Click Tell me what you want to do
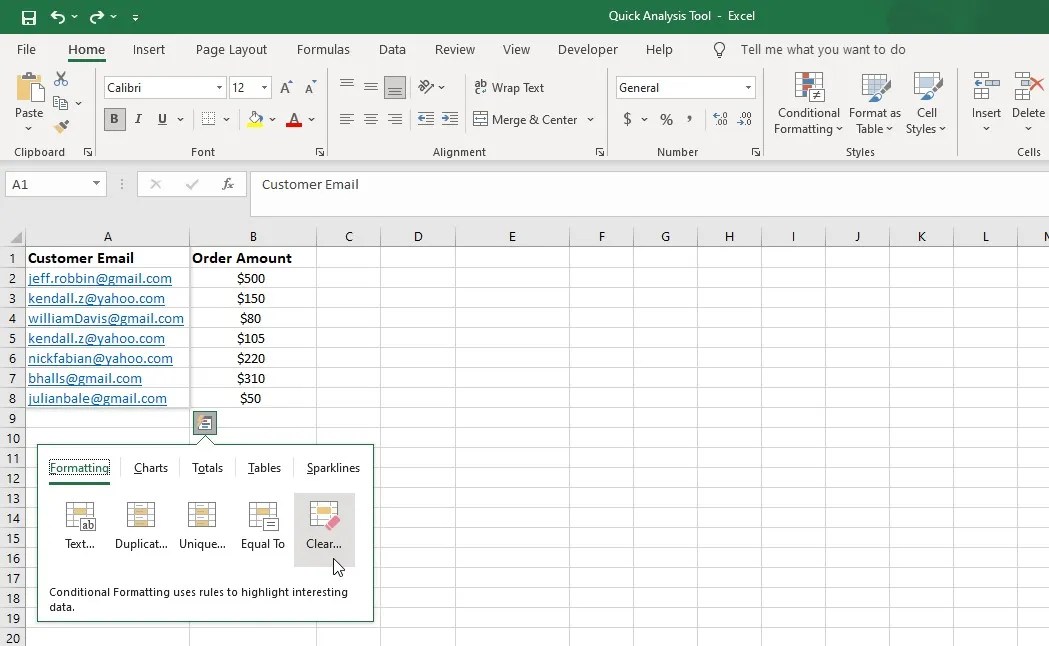The image size is (1049, 646). pyautogui.click(x=822, y=49)
